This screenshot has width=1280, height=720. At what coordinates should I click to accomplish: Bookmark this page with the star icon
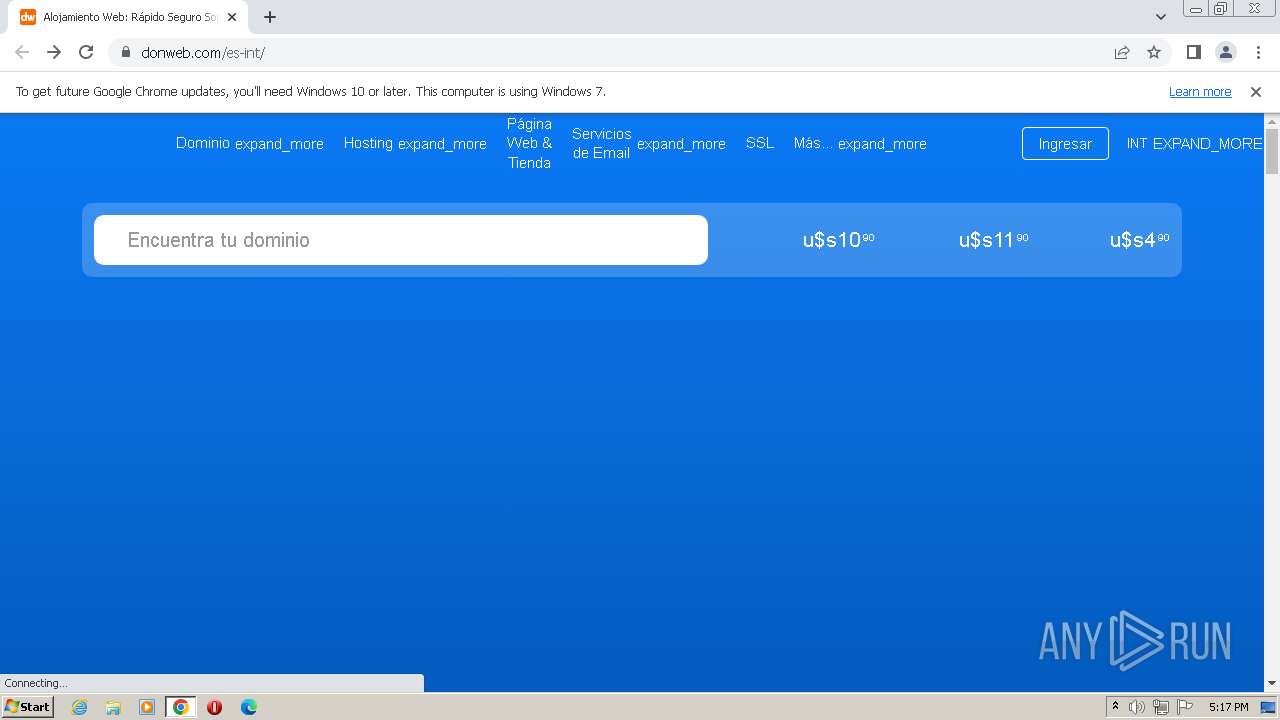(1154, 52)
